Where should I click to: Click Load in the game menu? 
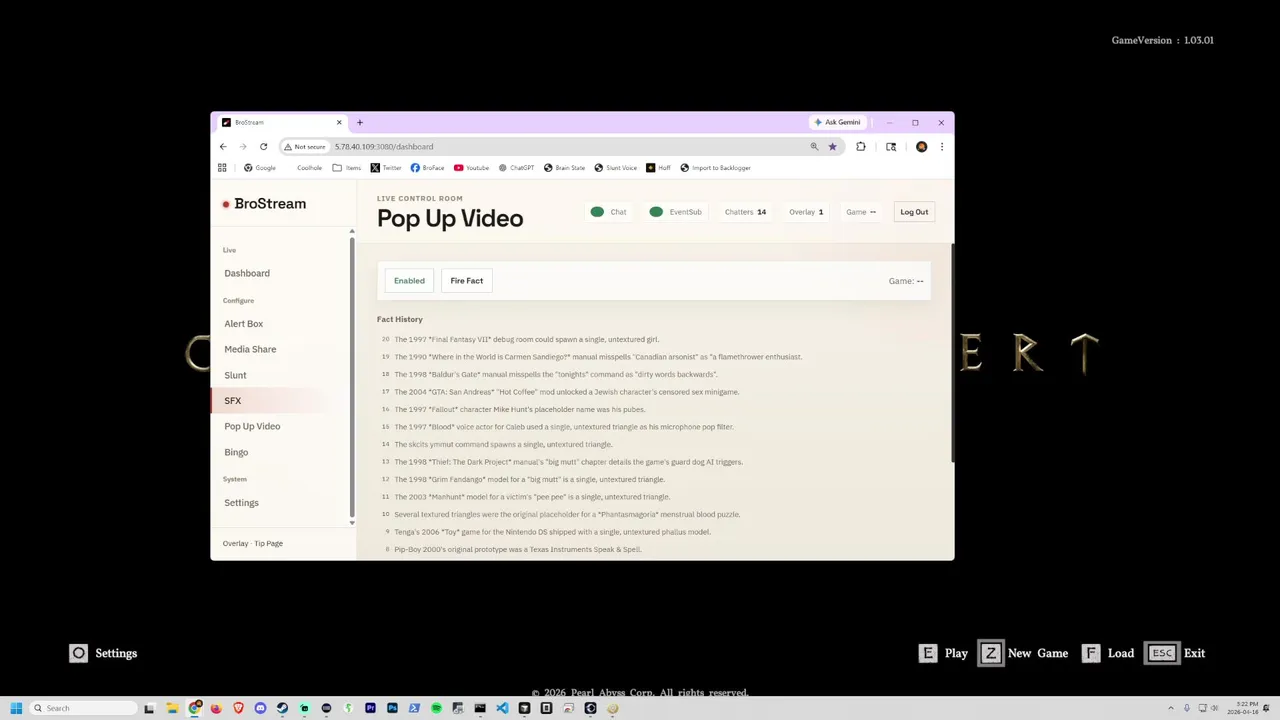click(x=1107, y=653)
